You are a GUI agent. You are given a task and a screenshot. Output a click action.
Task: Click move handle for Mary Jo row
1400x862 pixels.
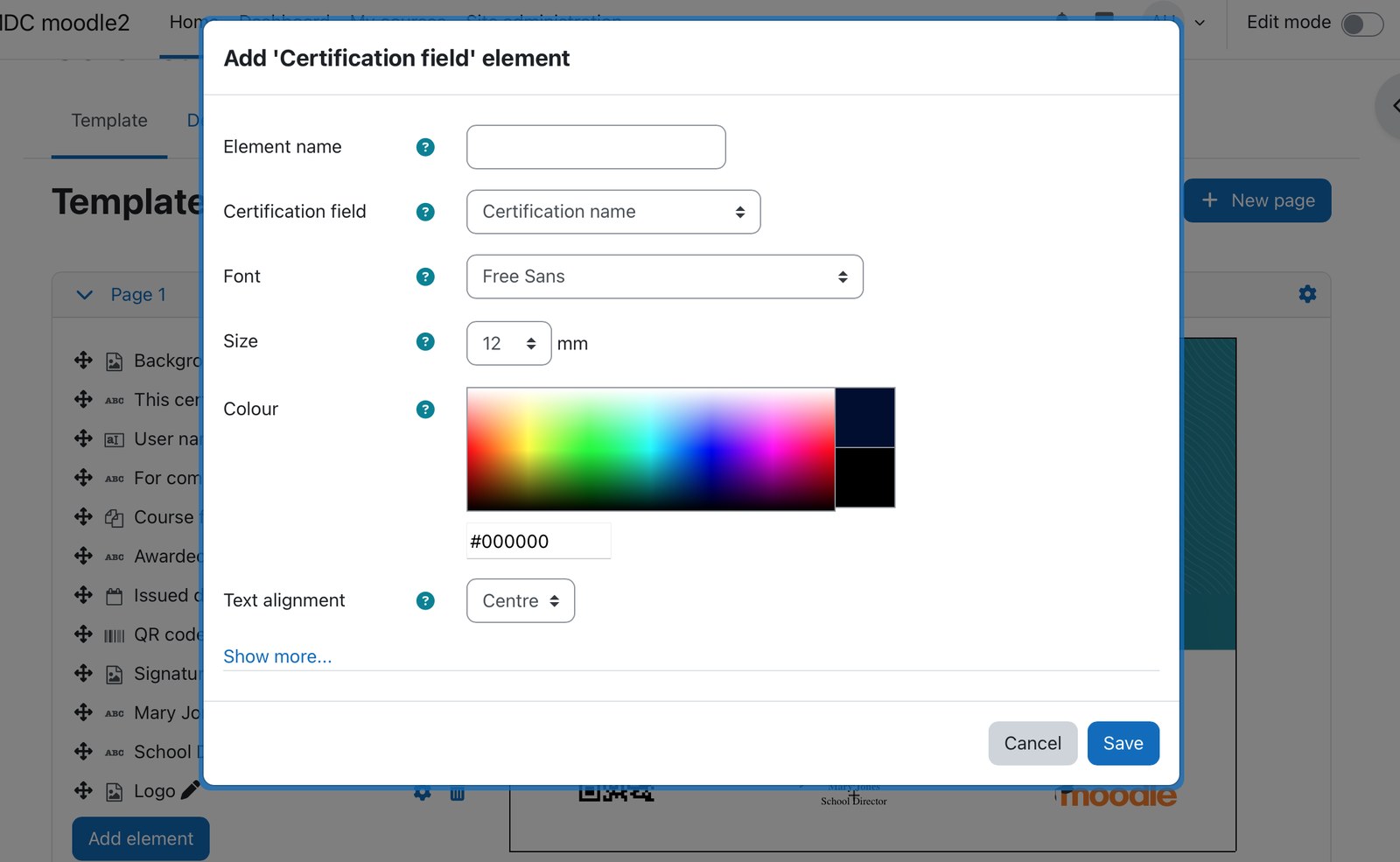83,712
